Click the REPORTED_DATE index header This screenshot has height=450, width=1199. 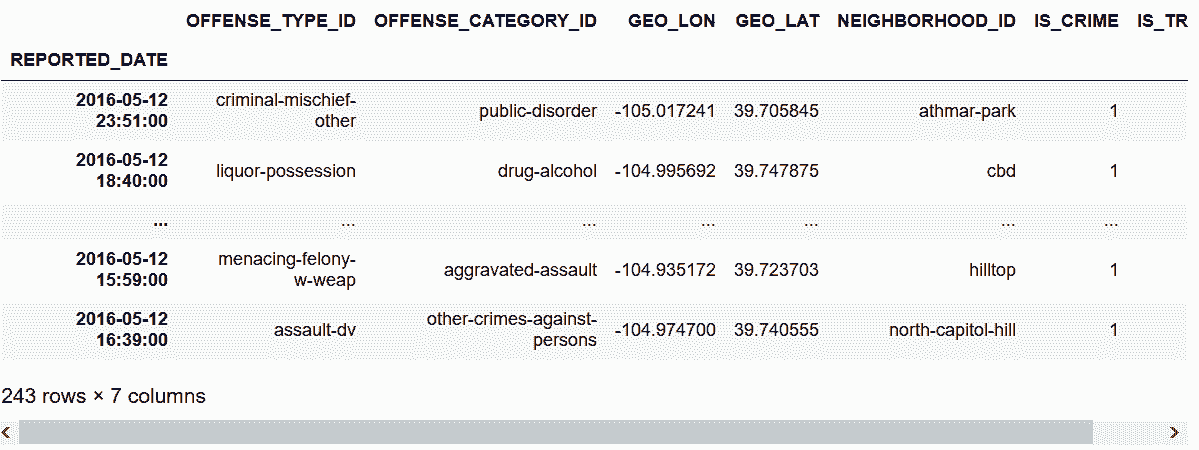(89, 60)
